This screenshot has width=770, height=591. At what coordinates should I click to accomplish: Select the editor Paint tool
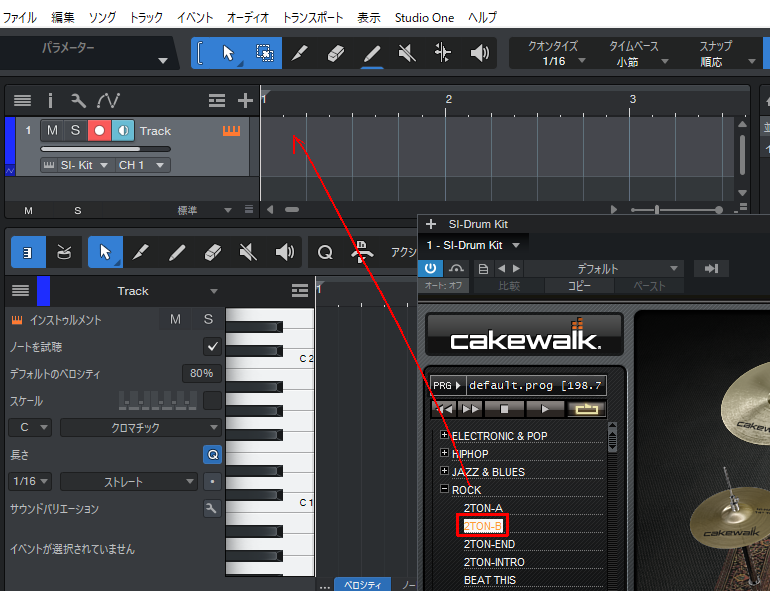(x=177, y=253)
